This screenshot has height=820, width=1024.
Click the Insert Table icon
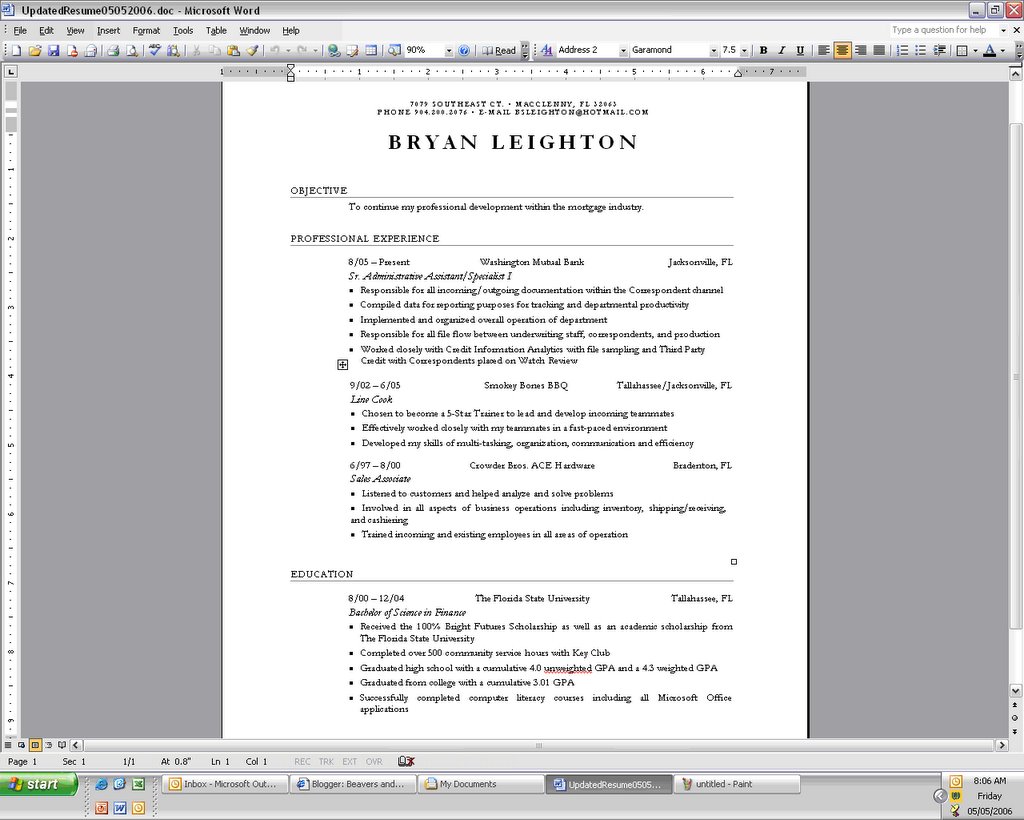[371, 50]
